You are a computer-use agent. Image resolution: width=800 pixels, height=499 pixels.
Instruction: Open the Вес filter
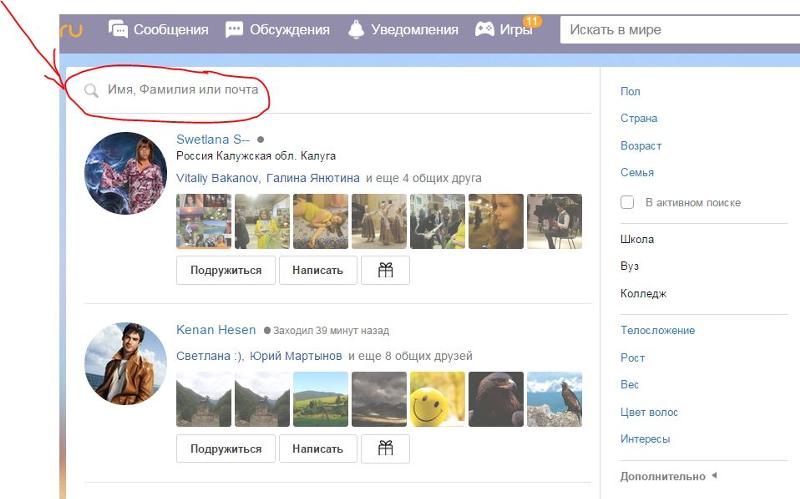pyautogui.click(x=630, y=385)
